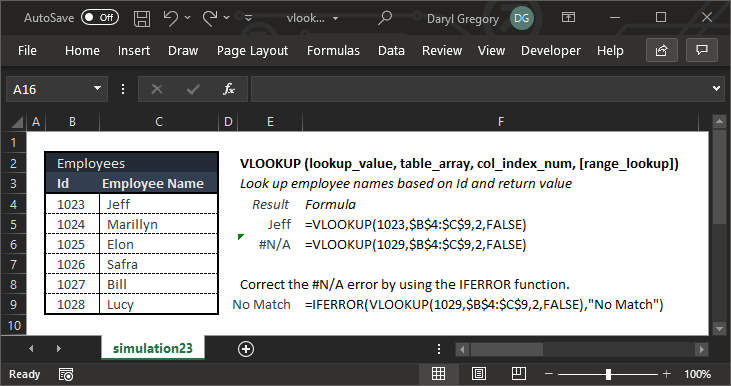This screenshot has width=731, height=386.
Task: Click the horizontal scrollbar left arrow
Action: (462, 349)
